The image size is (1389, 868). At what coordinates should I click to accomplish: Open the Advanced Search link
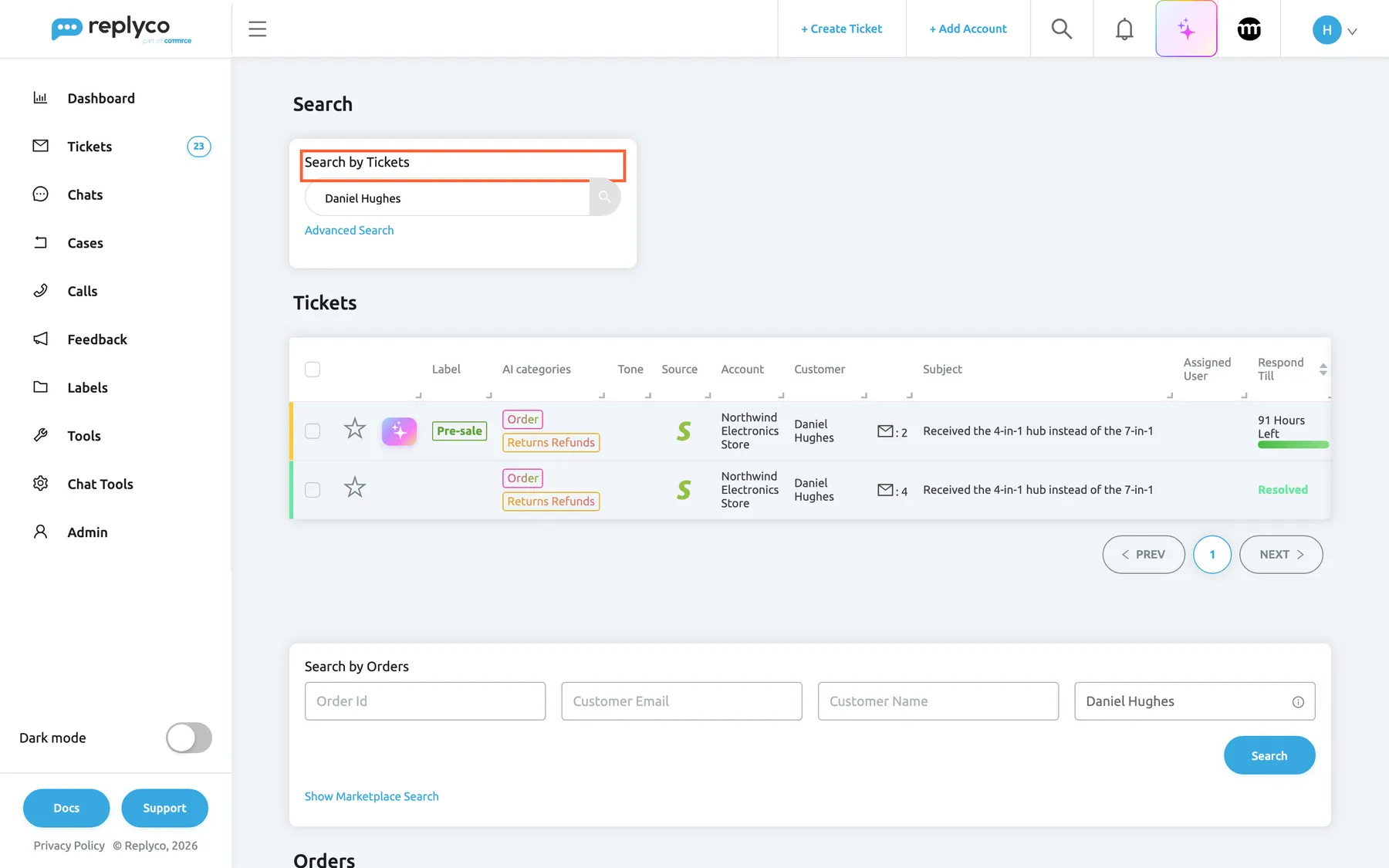click(x=349, y=230)
